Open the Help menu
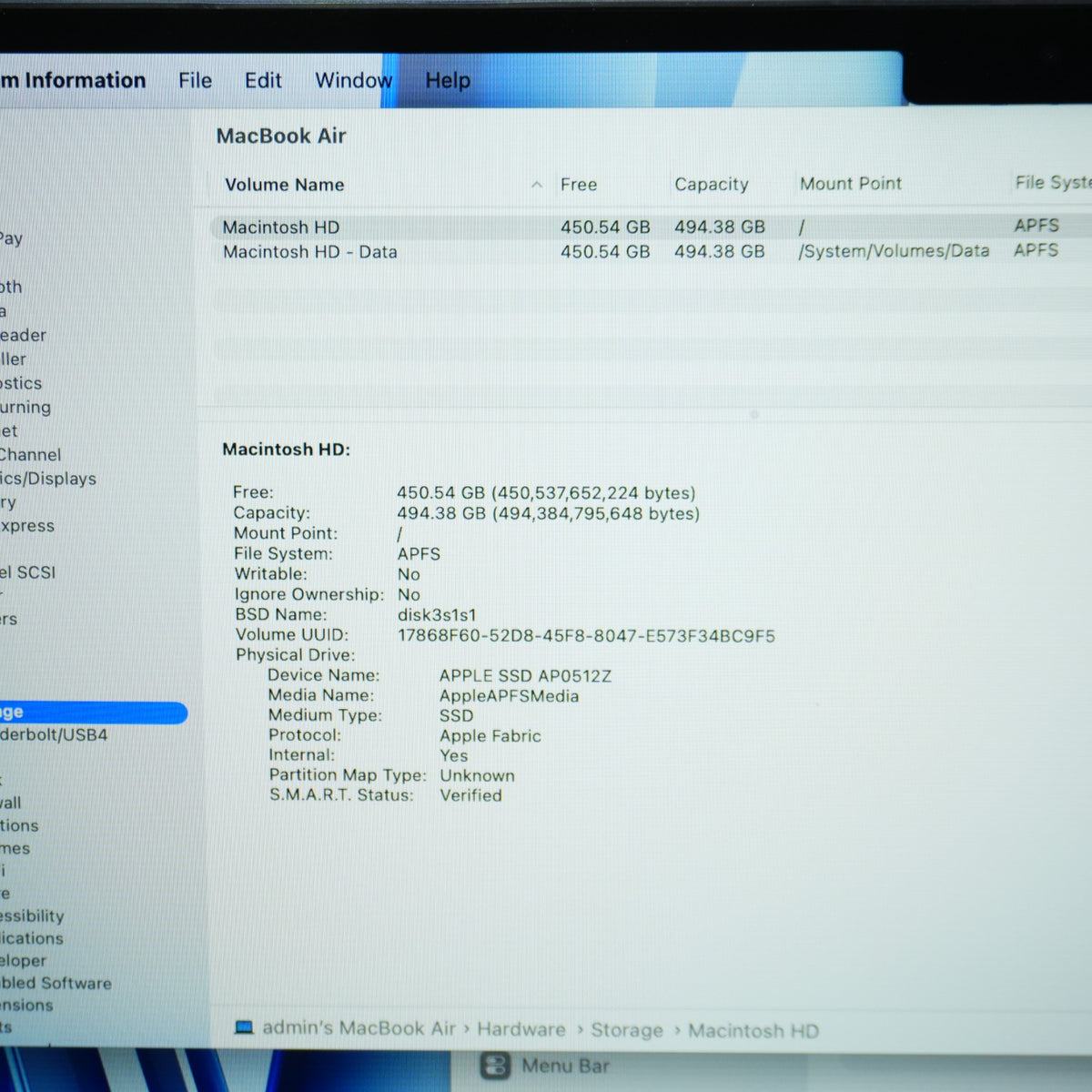 pos(448,81)
